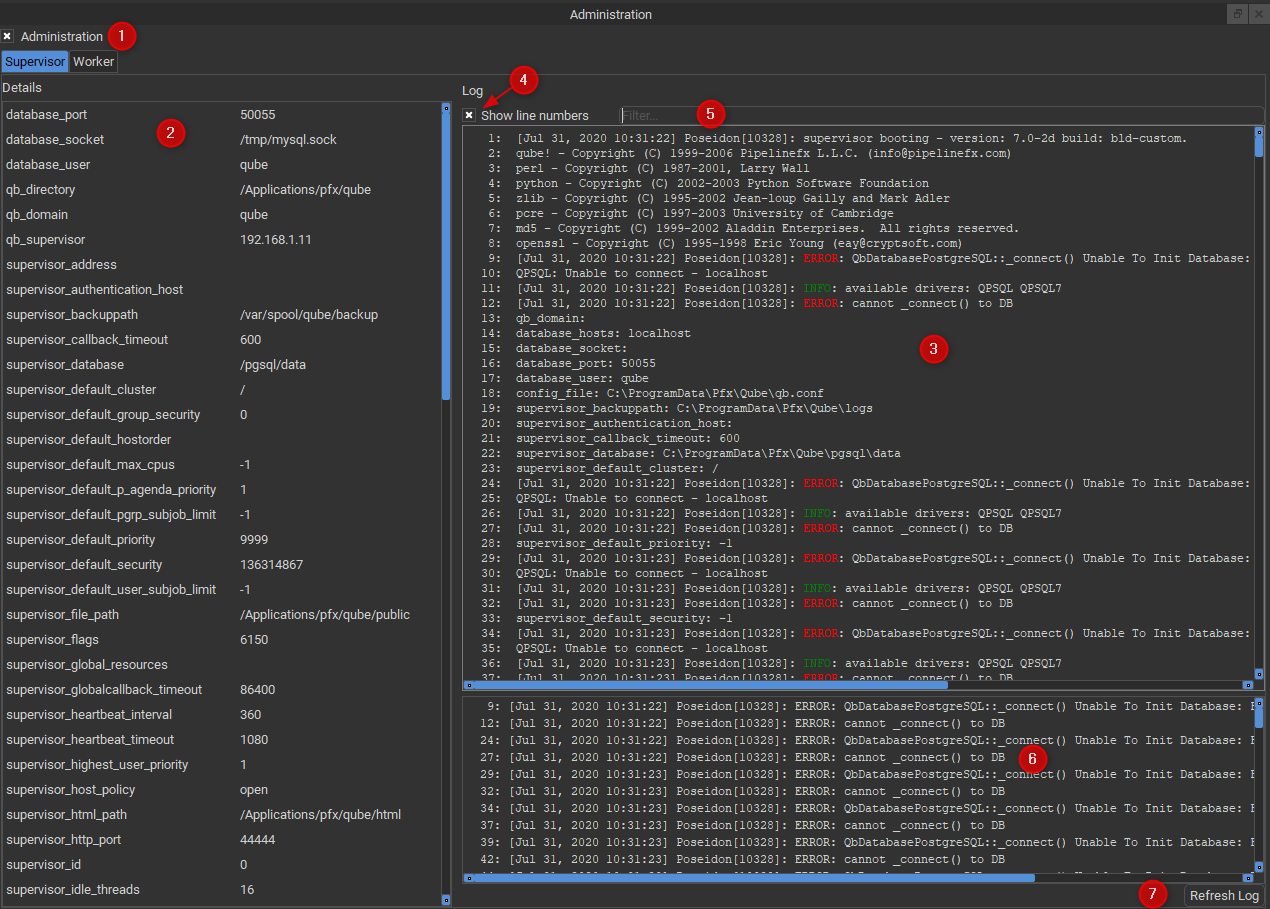Click the scroll-down arrow of the Details list
1270x909 pixels.
click(446, 900)
